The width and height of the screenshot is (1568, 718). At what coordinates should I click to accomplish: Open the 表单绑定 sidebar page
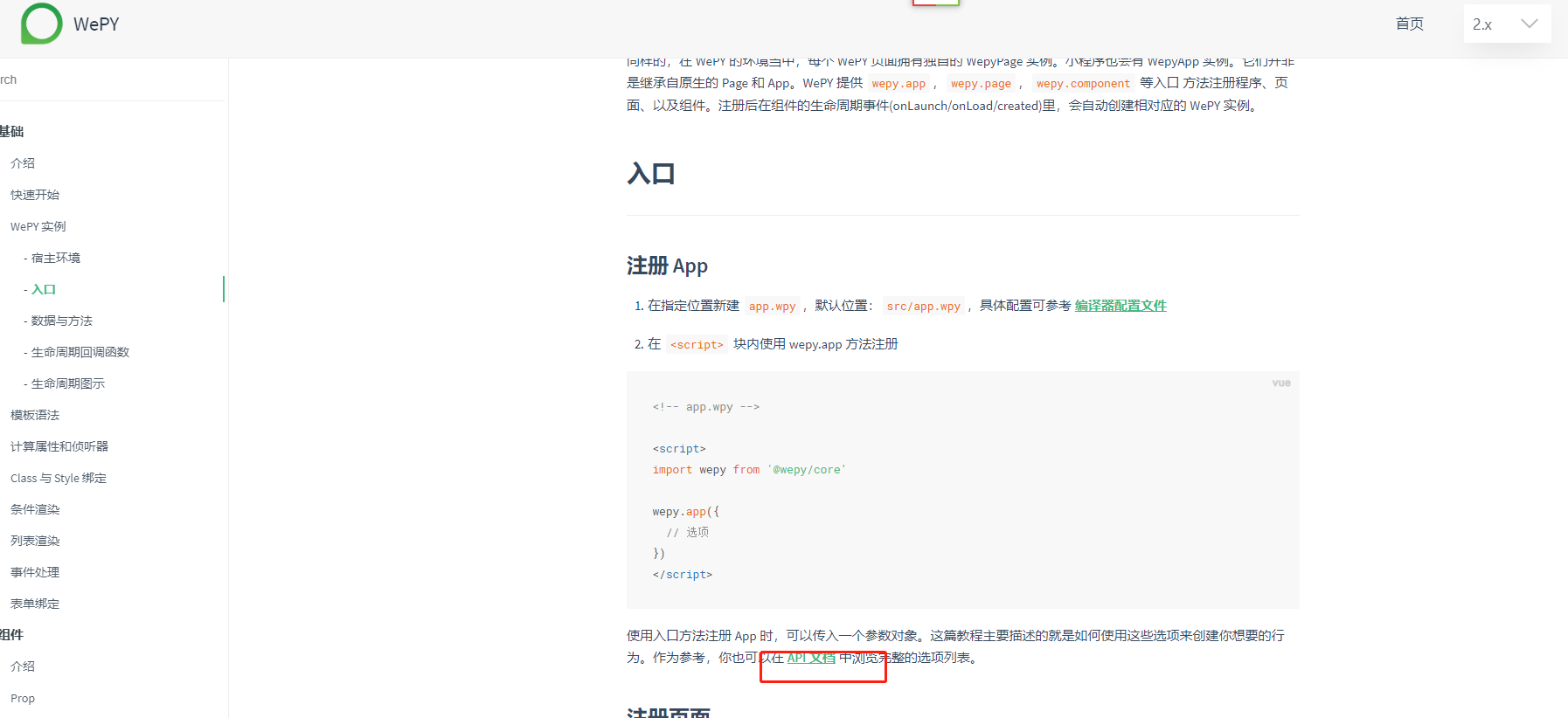[35, 604]
